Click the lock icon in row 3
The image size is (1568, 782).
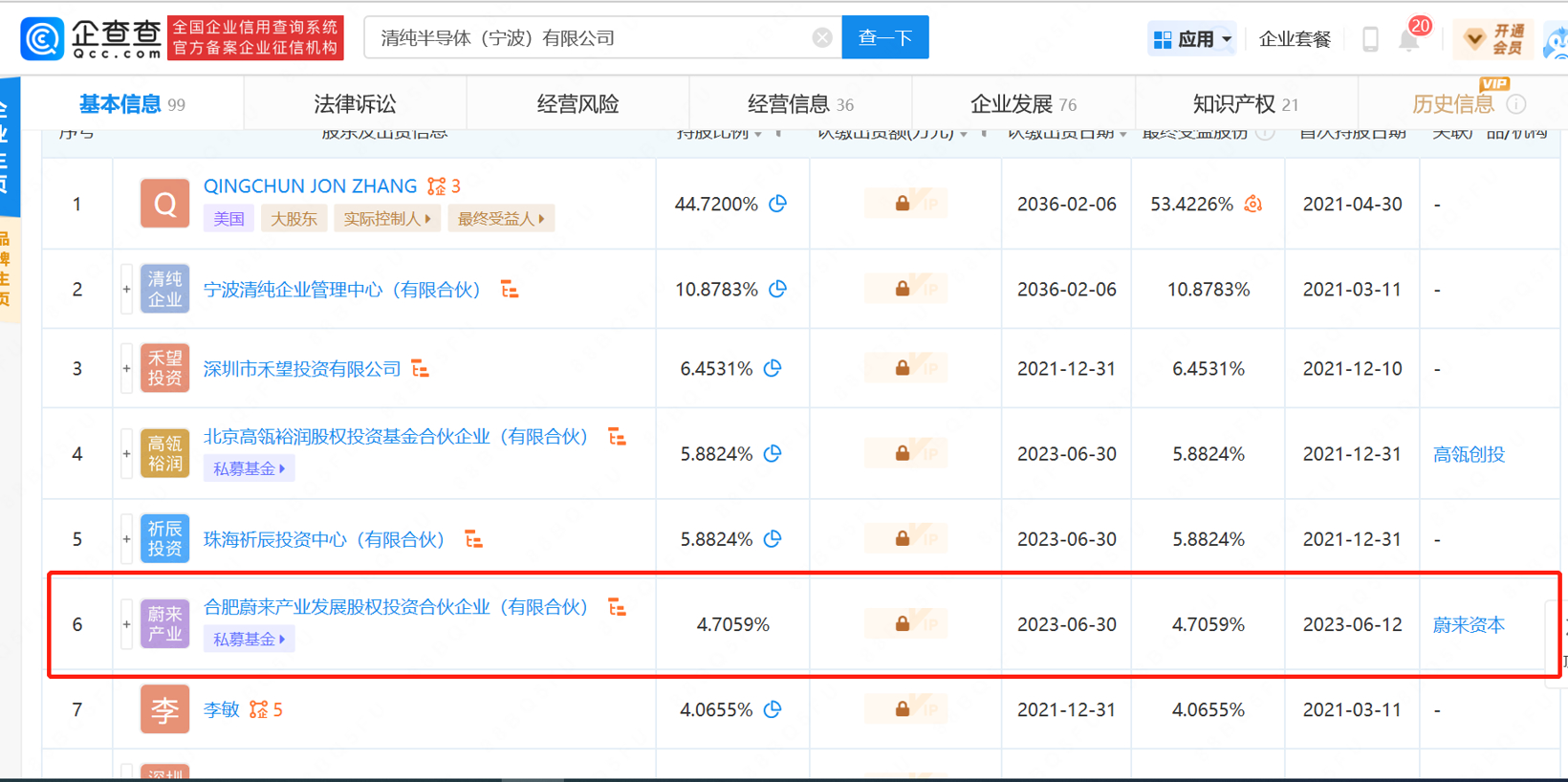click(902, 368)
